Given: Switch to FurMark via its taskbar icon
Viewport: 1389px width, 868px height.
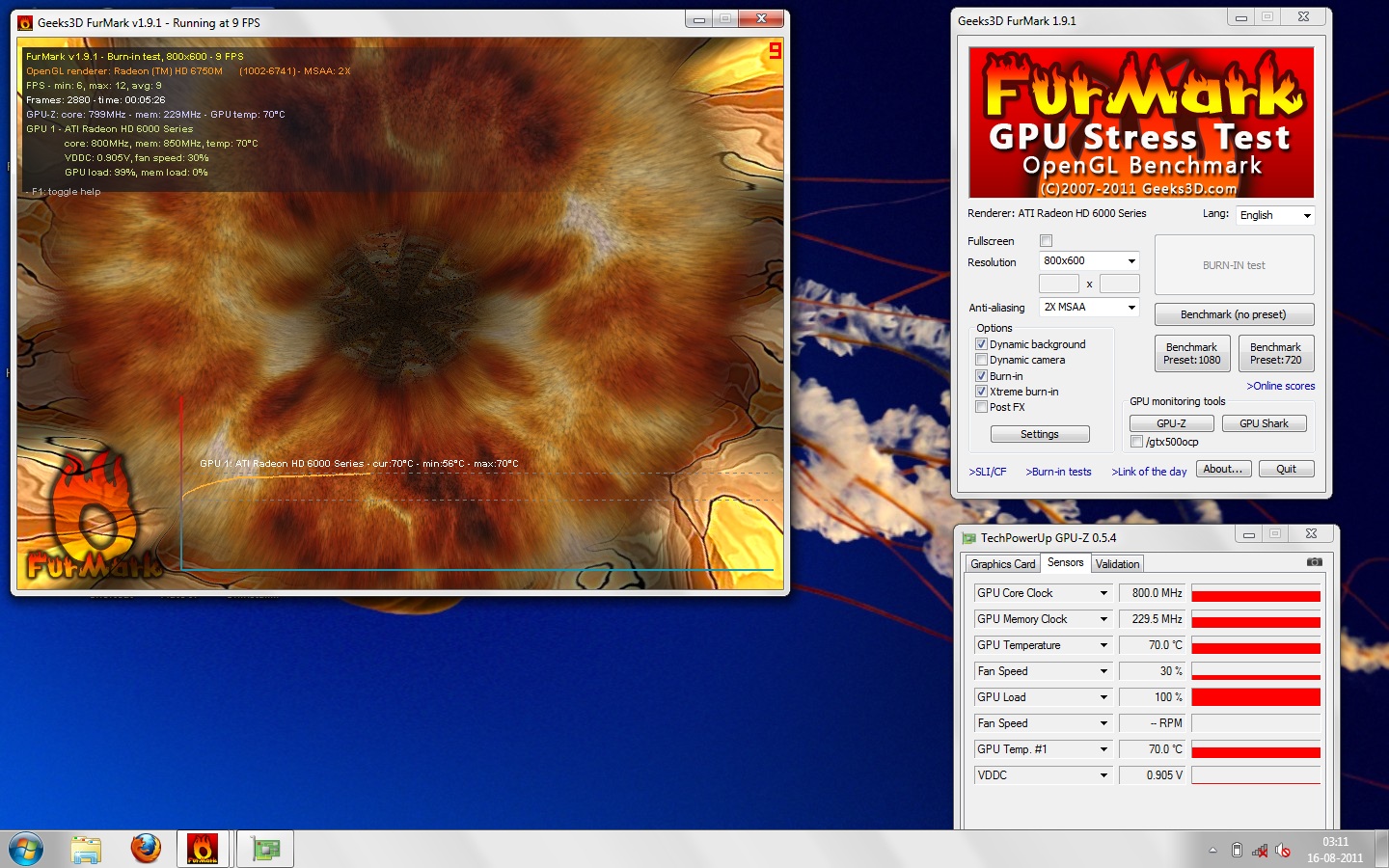Looking at the screenshot, I should click(x=203, y=850).
